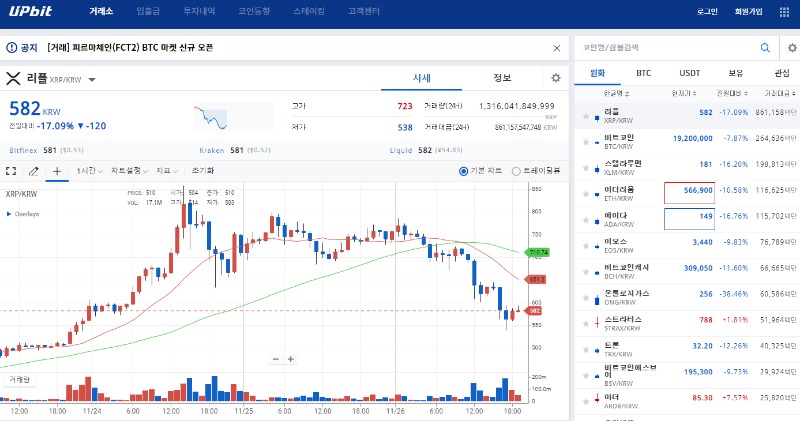Select 기본 차트 radio button
800x421 pixels.
(x=463, y=171)
